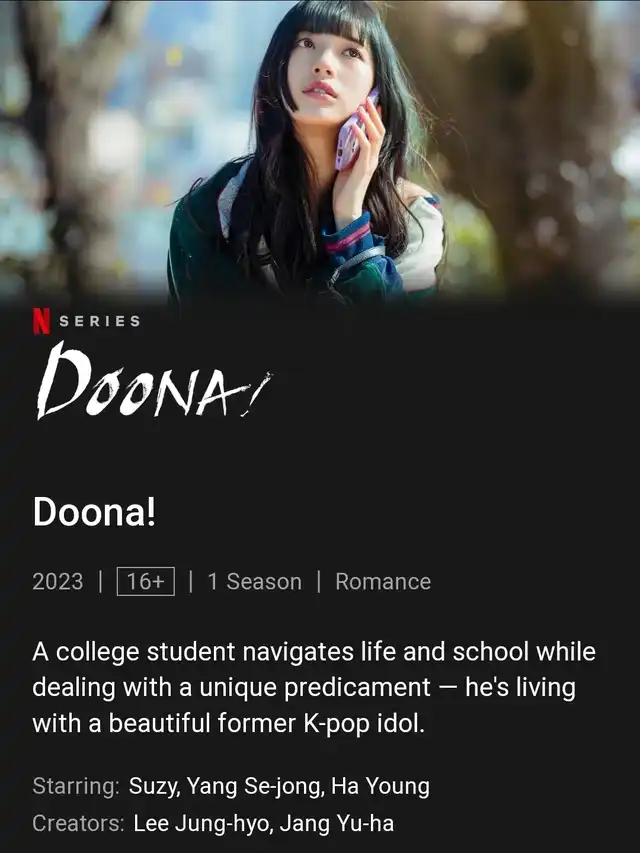Open the 1 Season label
The height and width of the screenshot is (853, 640).
[255, 582]
